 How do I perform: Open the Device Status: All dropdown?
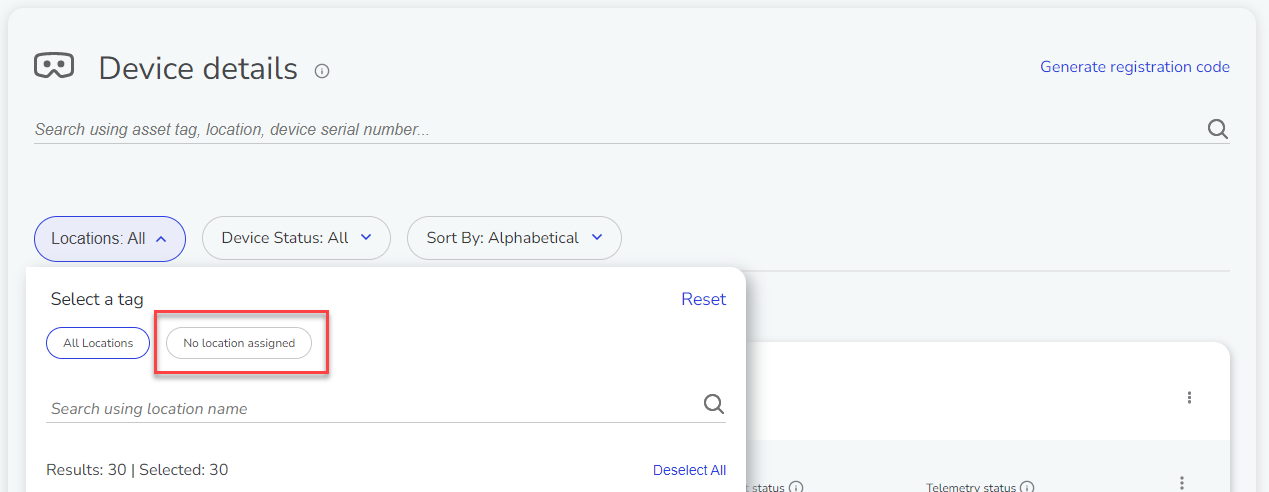[296, 238]
